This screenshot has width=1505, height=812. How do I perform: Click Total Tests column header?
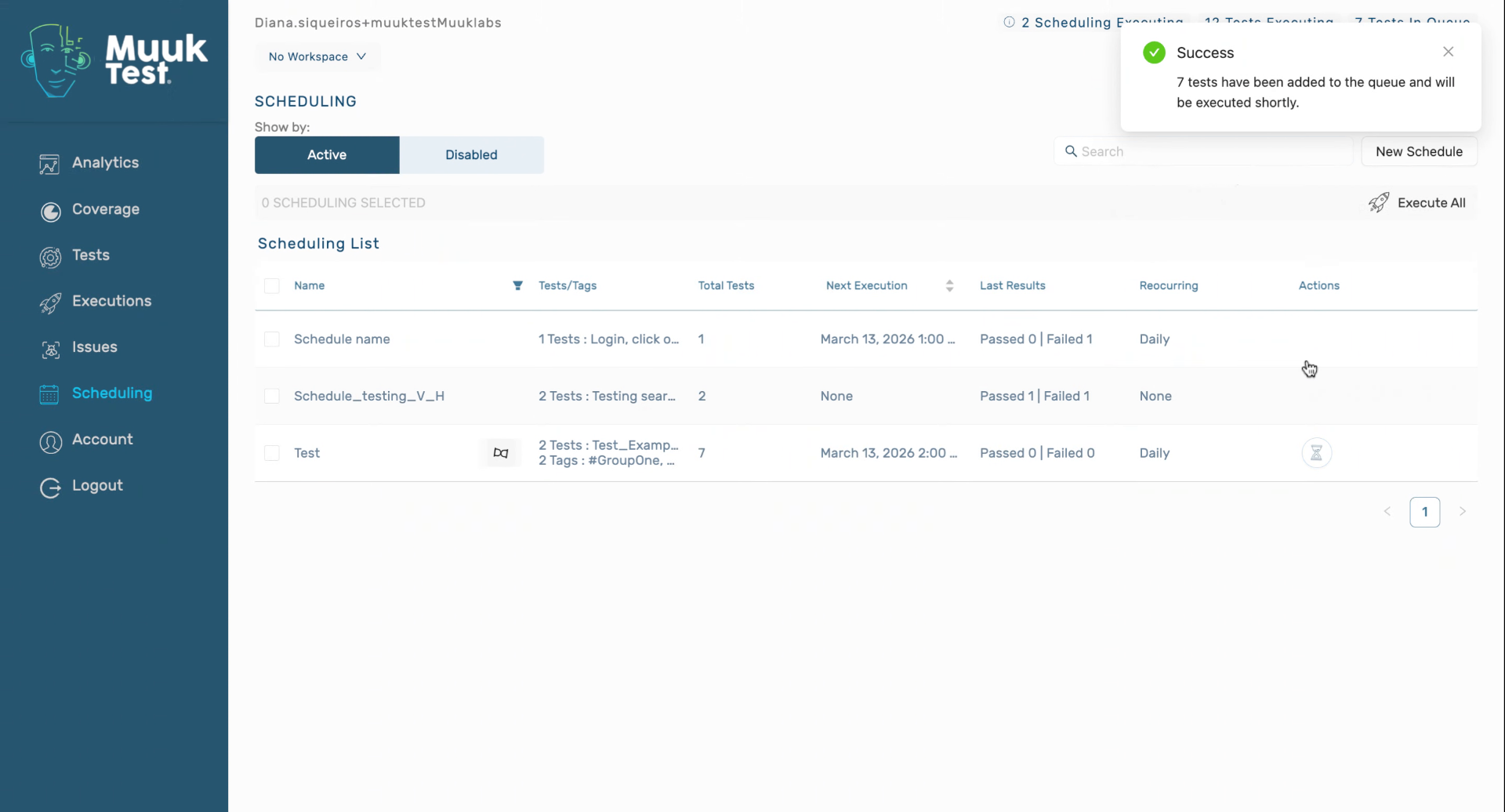pyautogui.click(x=726, y=286)
